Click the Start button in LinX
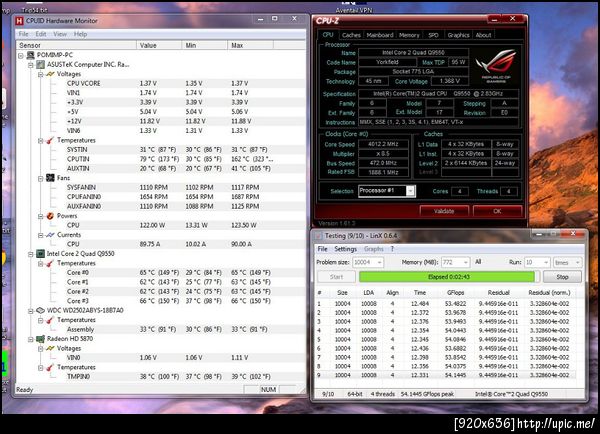The height and width of the screenshot is (434, 600). (336, 277)
